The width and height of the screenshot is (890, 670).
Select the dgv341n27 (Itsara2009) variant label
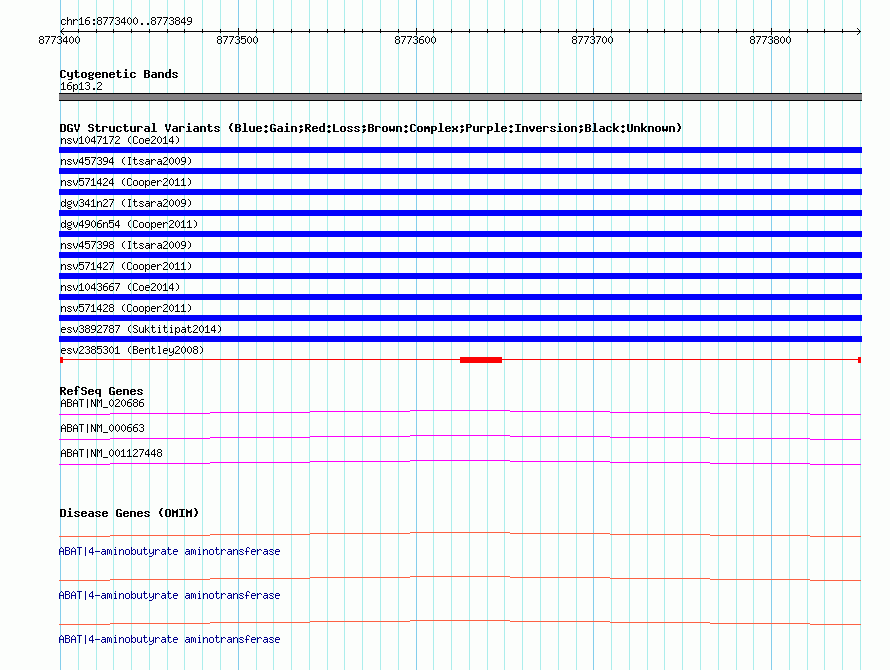(x=126, y=203)
